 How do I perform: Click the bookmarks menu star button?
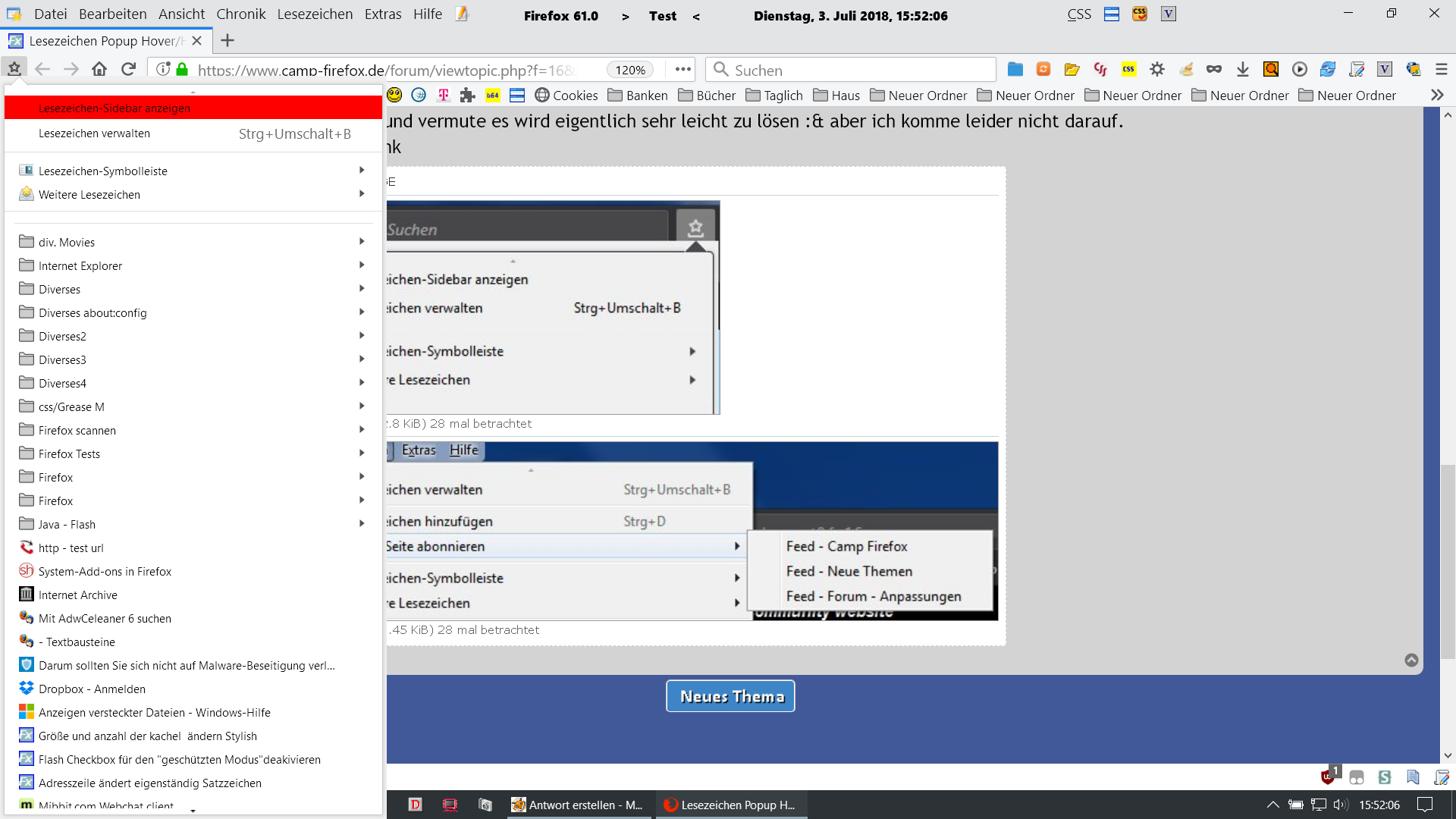(x=14, y=69)
